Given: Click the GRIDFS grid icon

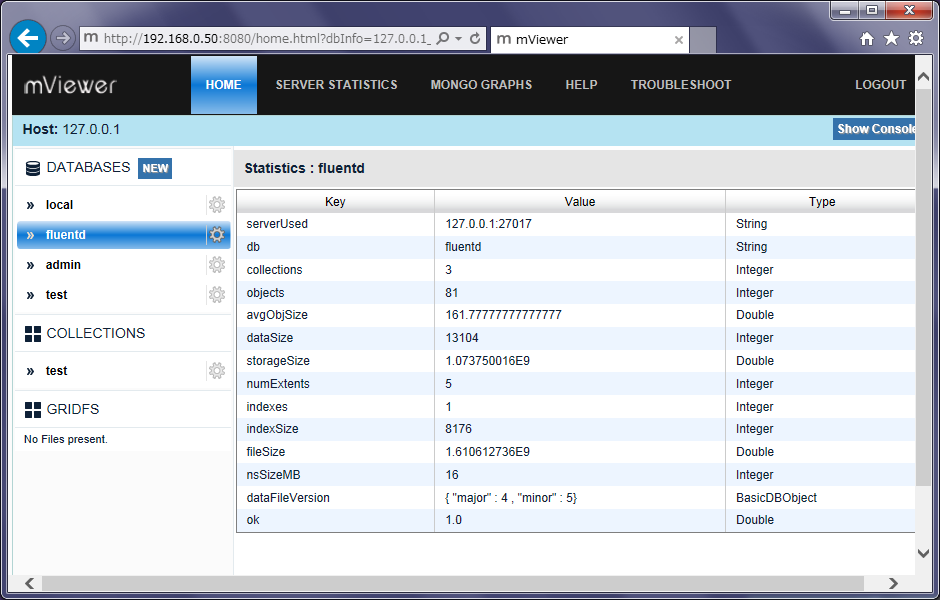Looking at the screenshot, I should (33, 410).
